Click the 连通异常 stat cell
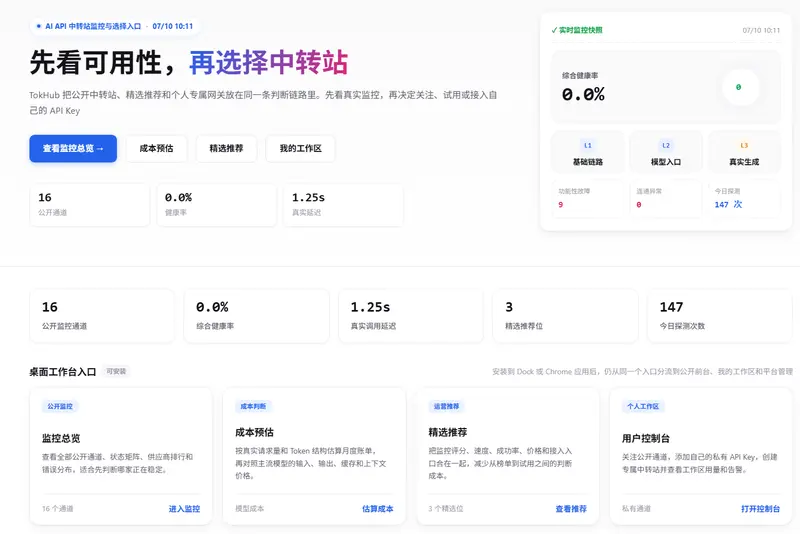800x534 pixels. [666, 198]
